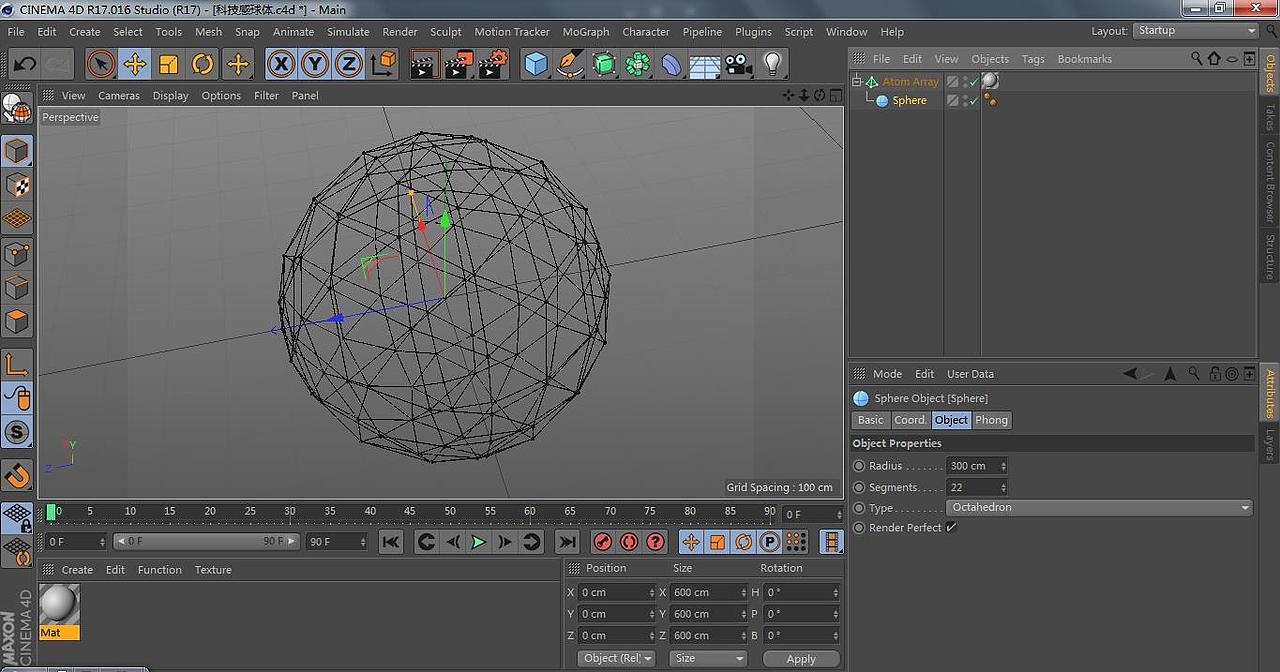Open the Size dropdown in coordinates panel
1280x672 pixels.
(x=707, y=658)
